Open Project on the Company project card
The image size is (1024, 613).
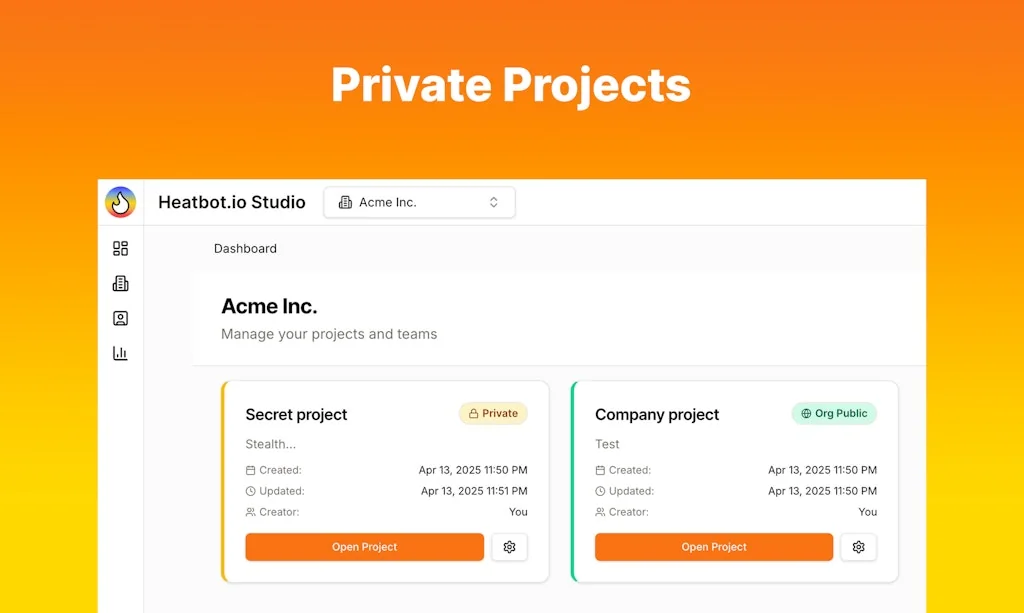coord(713,547)
